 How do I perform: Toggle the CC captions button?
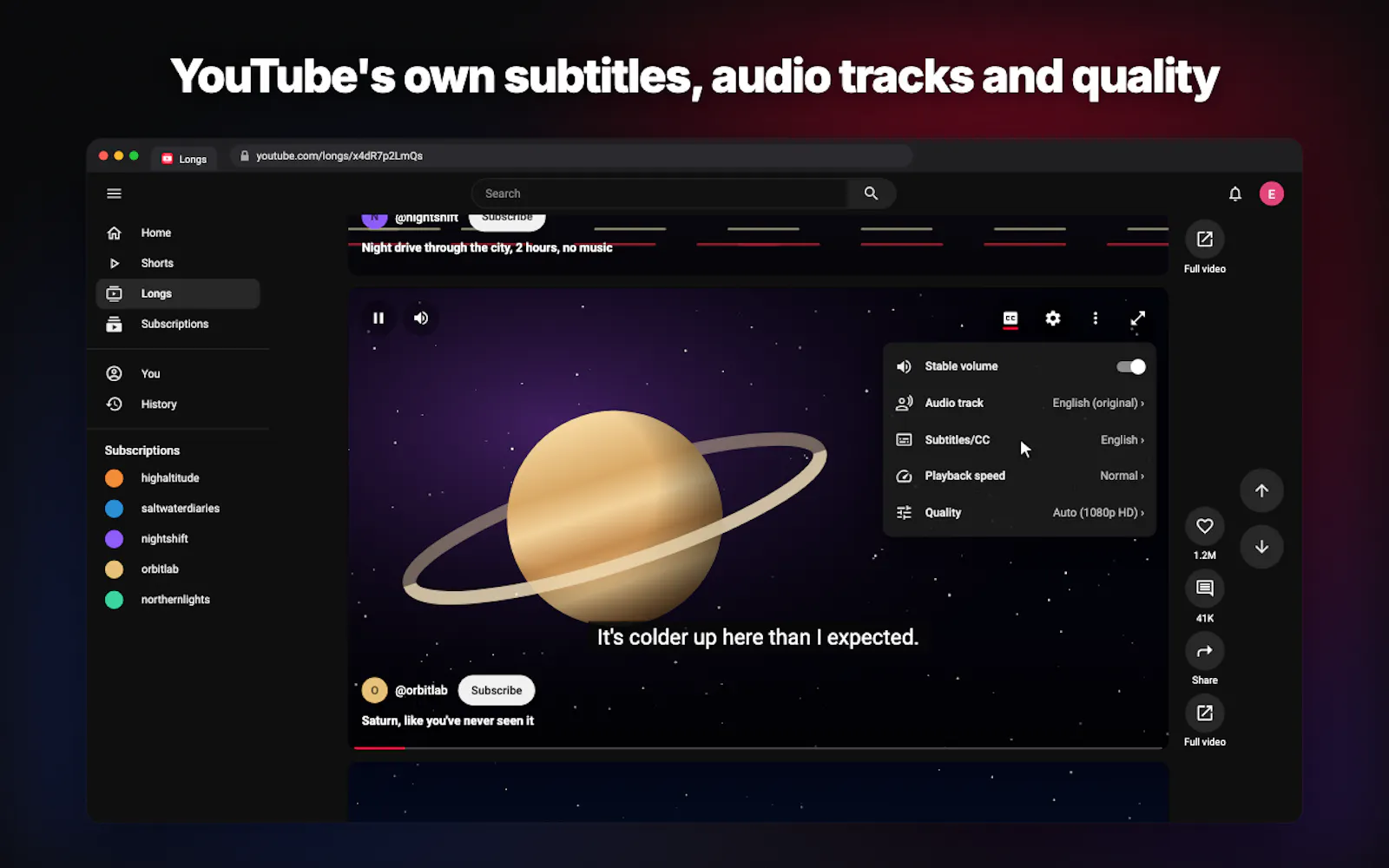(x=1010, y=319)
